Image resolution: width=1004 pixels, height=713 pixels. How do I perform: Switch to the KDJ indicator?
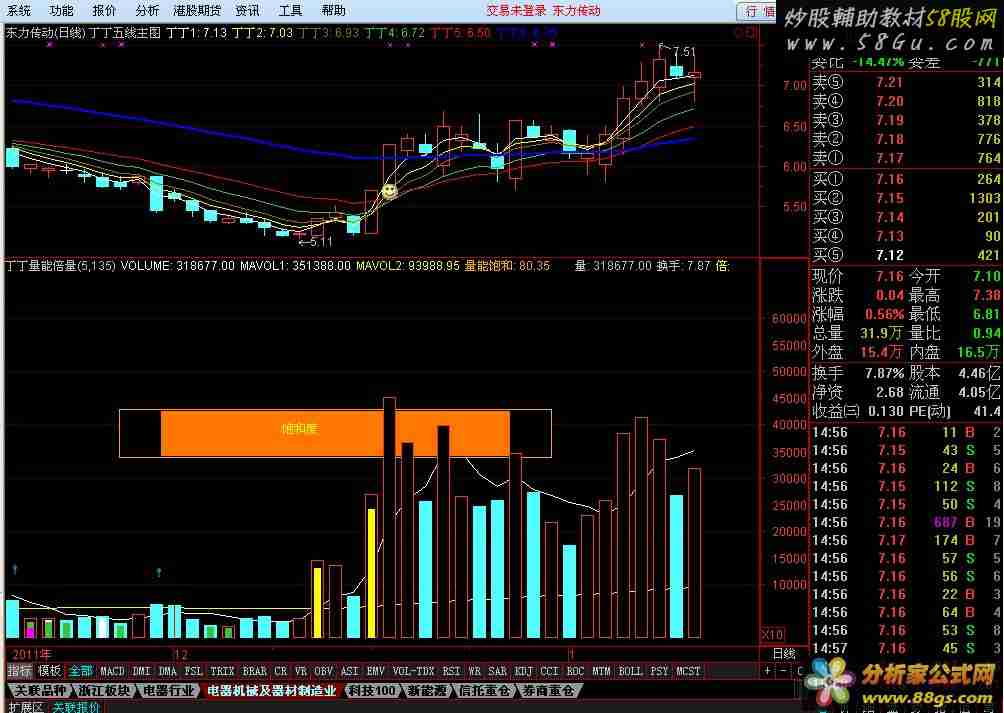point(524,671)
